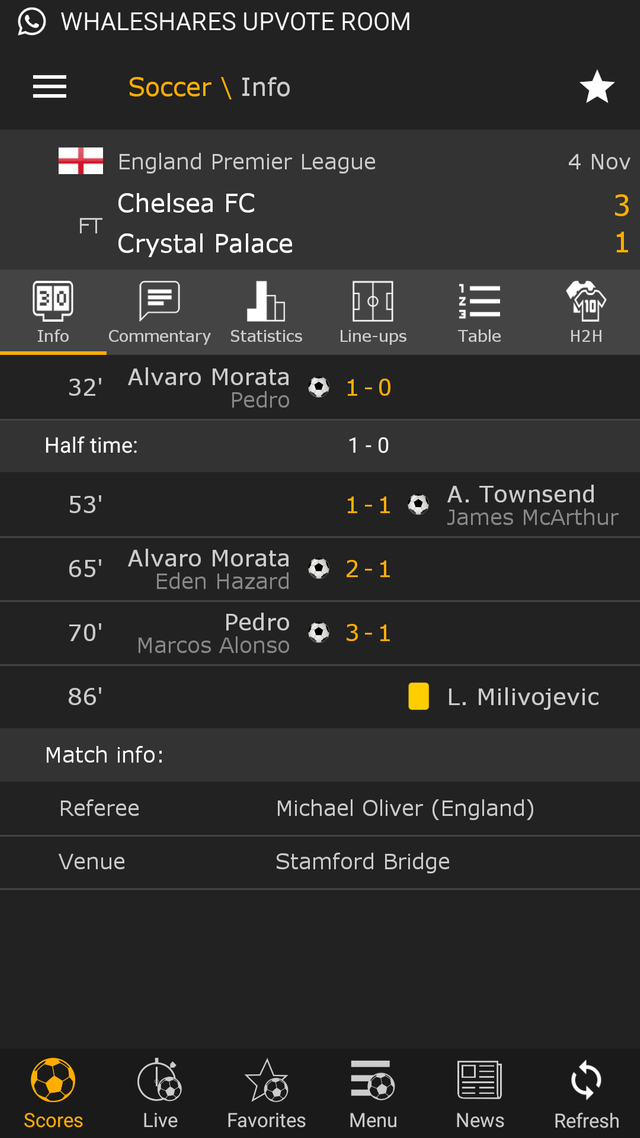This screenshot has width=640, height=1138.
Task: Tap the WhatsApp notification icon
Action: point(32,21)
